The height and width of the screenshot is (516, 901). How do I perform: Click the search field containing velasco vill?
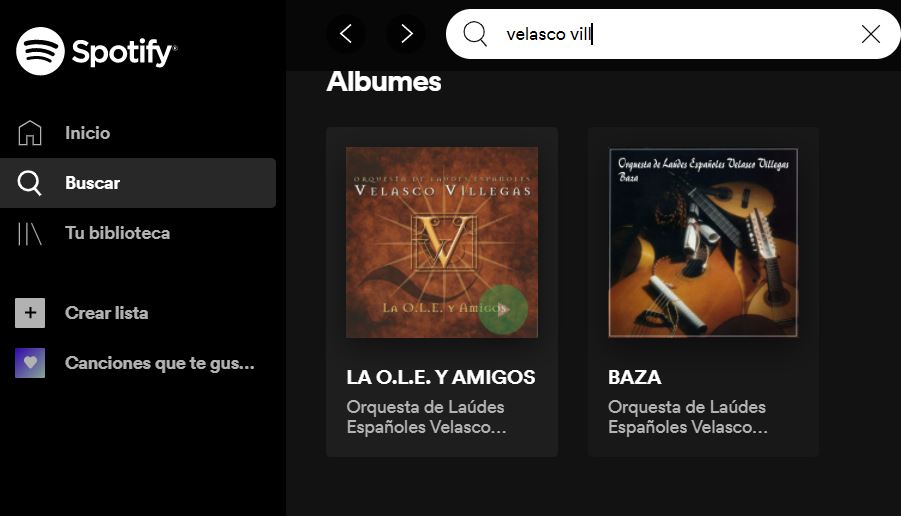(673, 34)
